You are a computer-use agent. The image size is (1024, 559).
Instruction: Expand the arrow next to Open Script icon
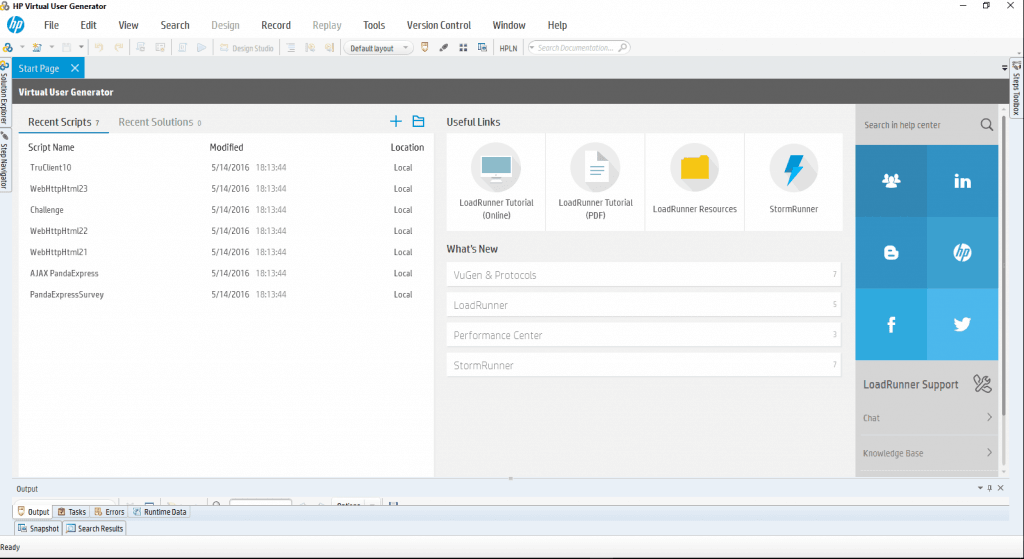coord(52,47)
